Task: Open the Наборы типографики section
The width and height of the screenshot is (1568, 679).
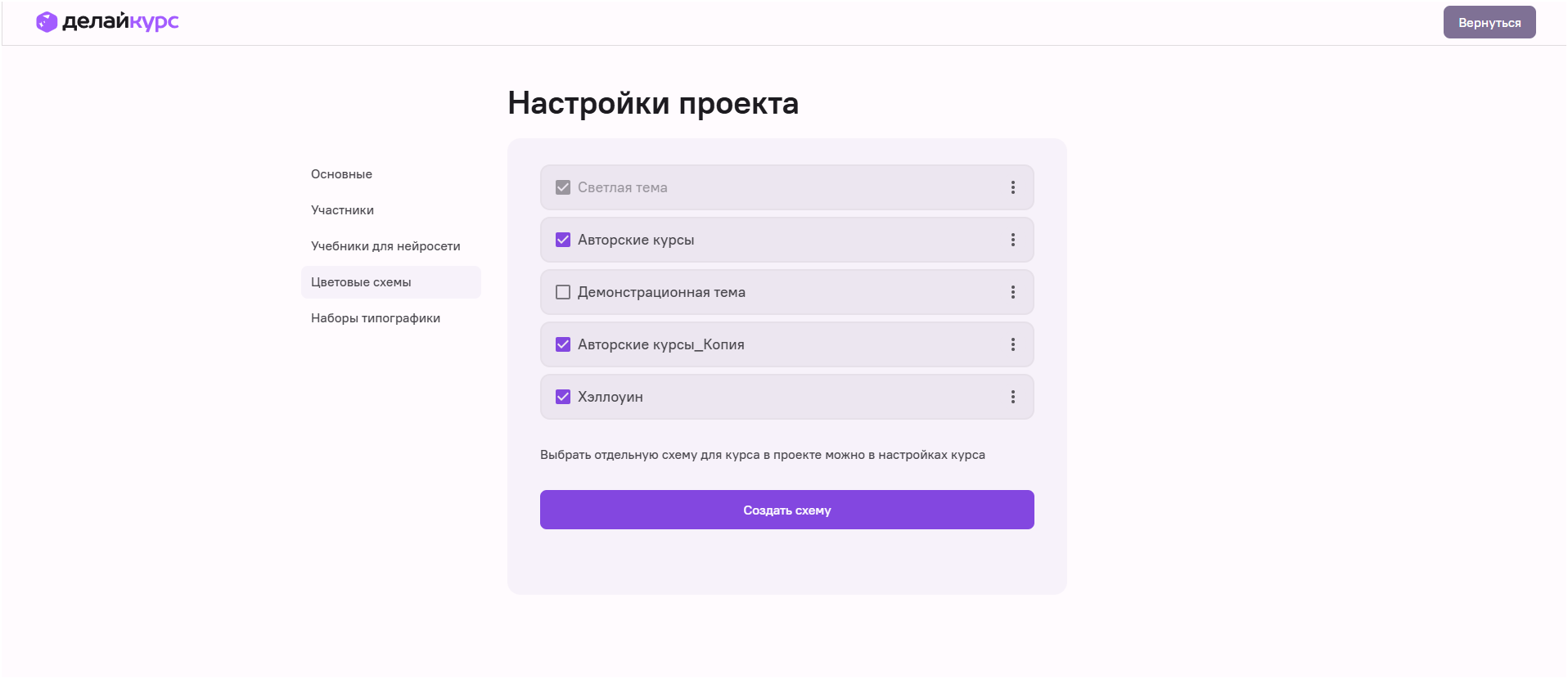Action: [x=375, y=318]
